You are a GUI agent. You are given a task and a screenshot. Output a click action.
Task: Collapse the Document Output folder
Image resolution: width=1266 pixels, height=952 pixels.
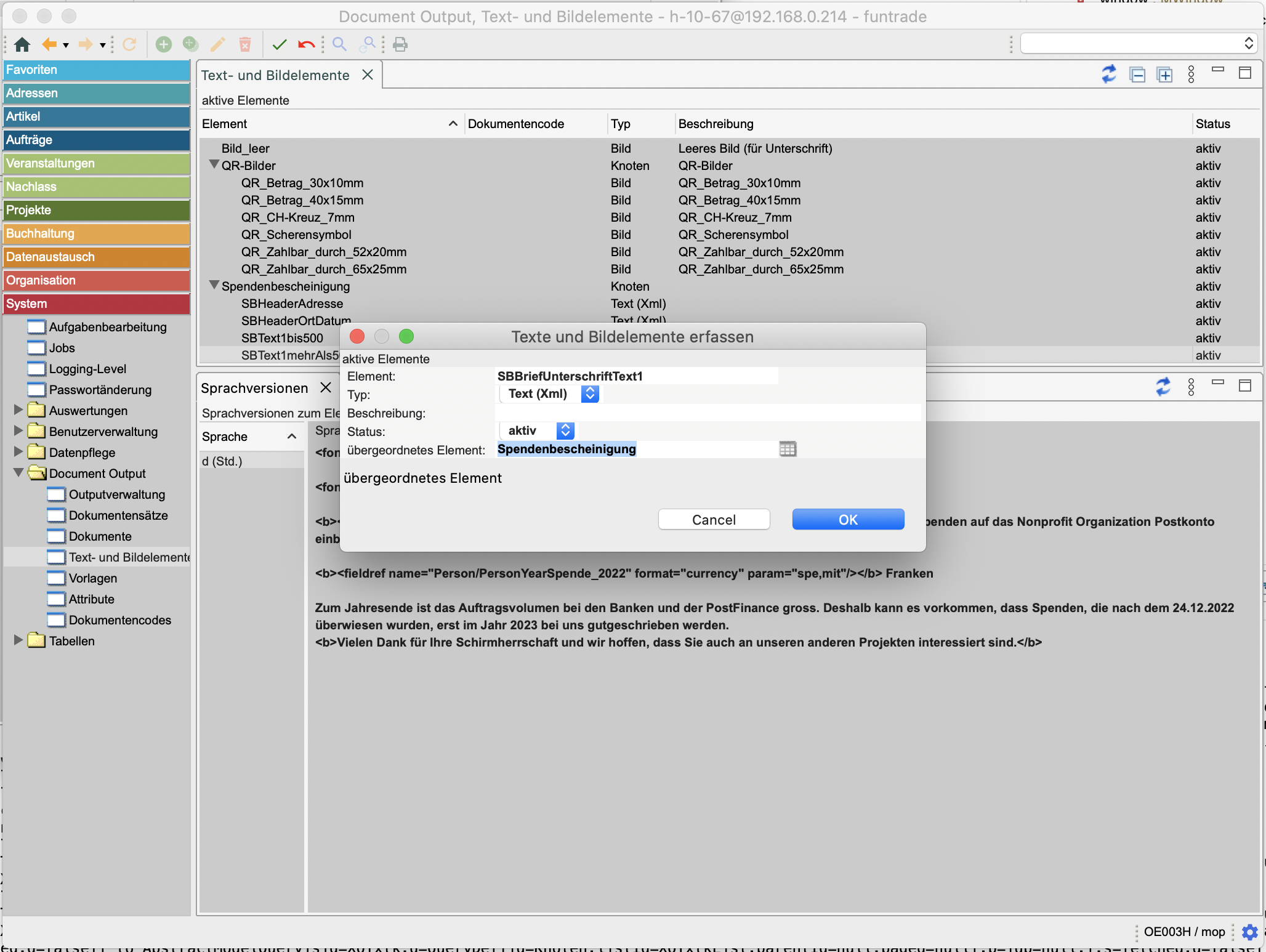18,473
